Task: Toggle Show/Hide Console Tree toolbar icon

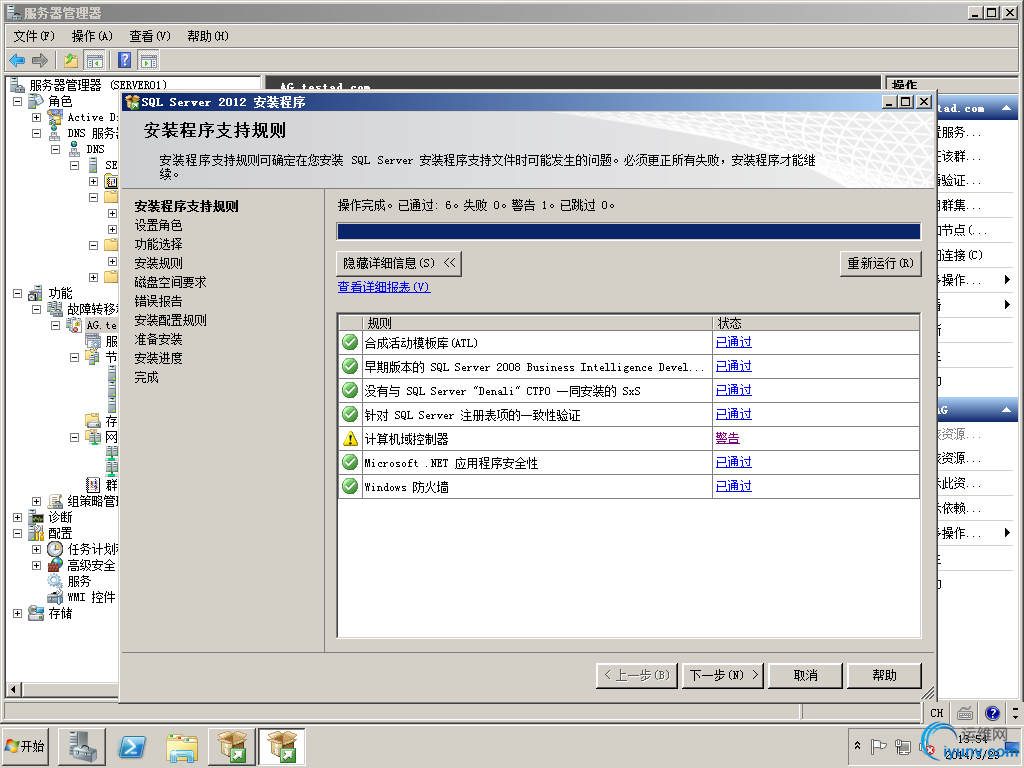Action: 95,61
